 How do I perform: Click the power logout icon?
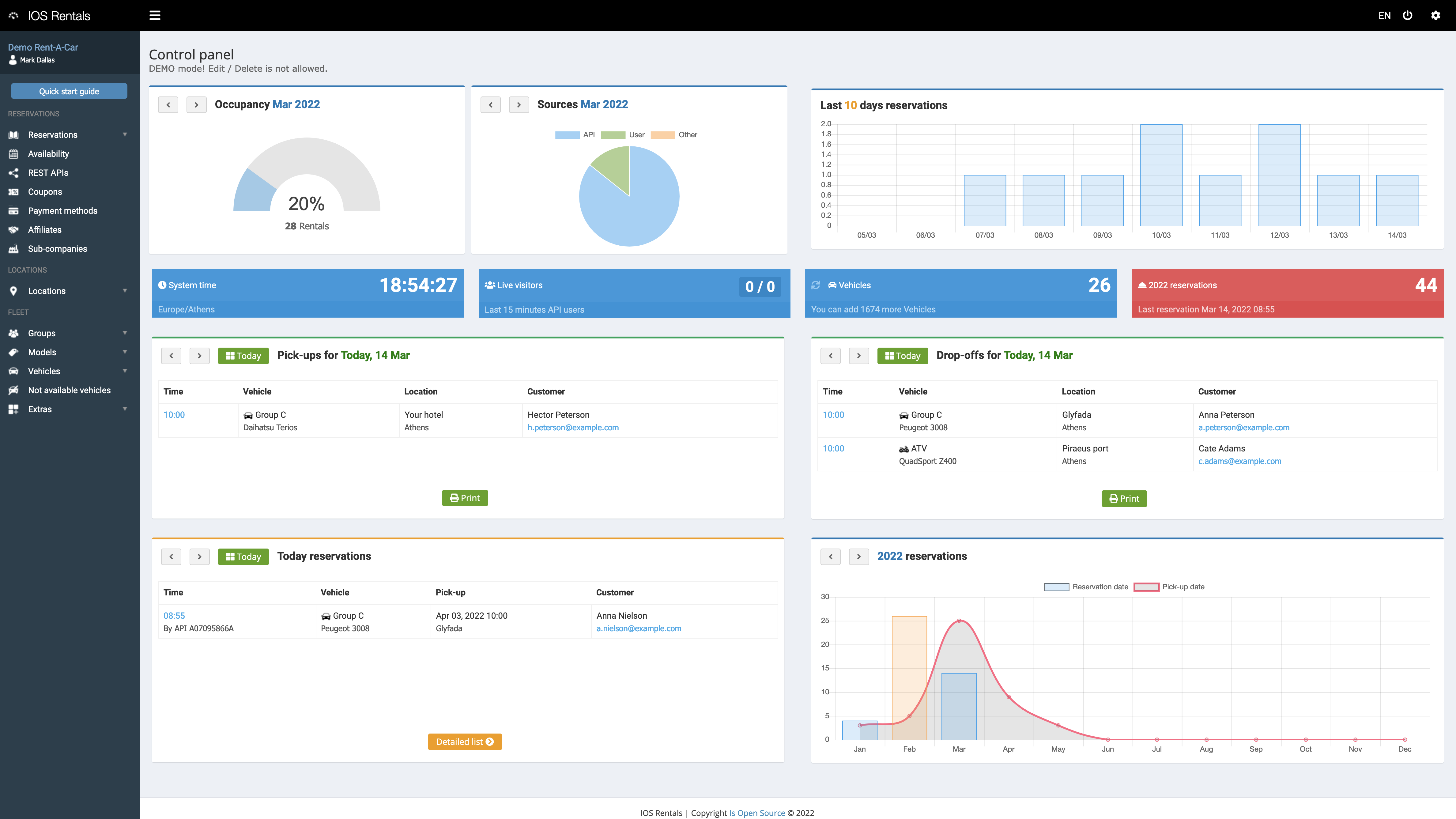coord(1408,15)
